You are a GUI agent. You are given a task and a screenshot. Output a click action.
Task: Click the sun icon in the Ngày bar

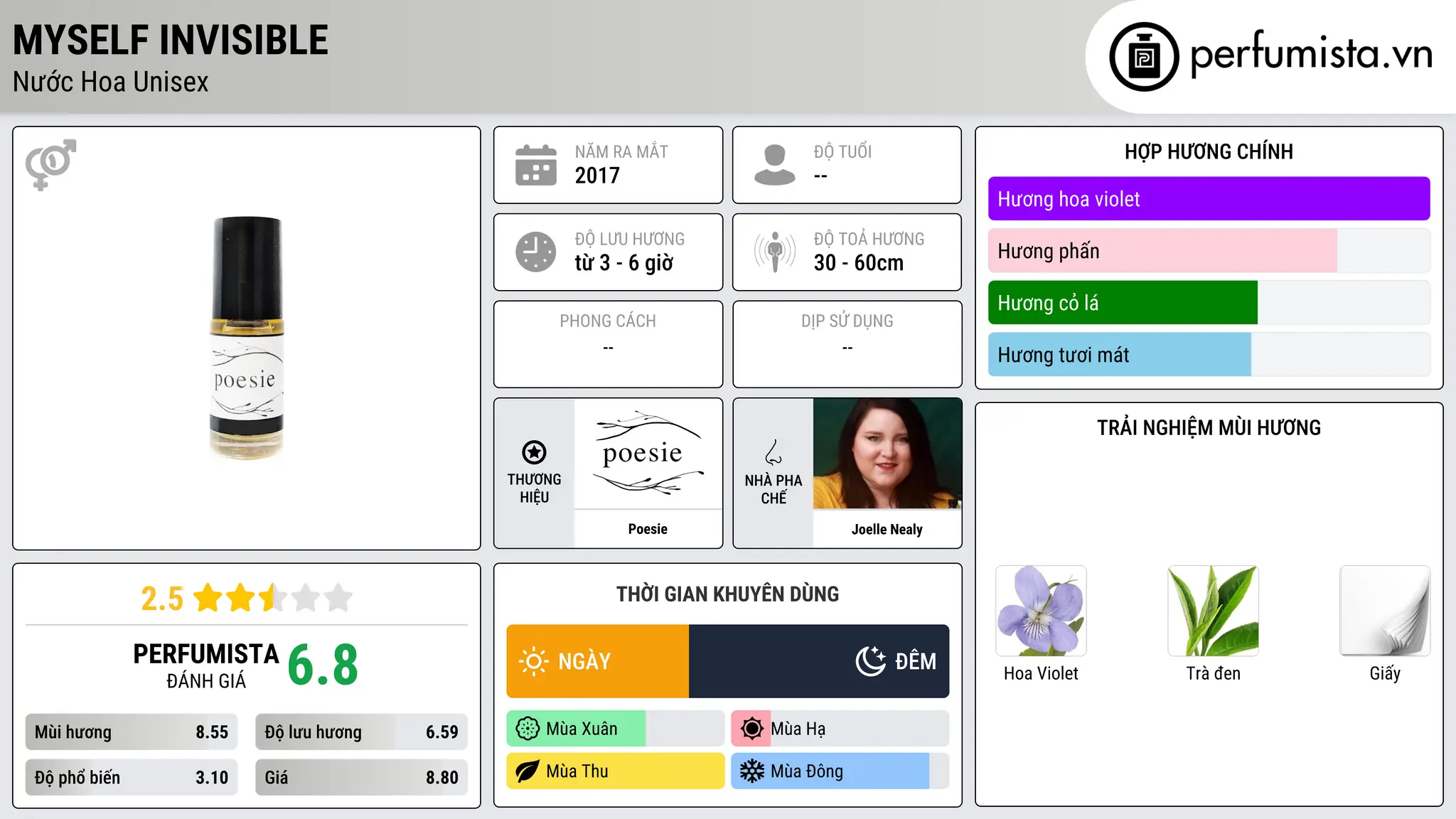(x=533, y=661)
